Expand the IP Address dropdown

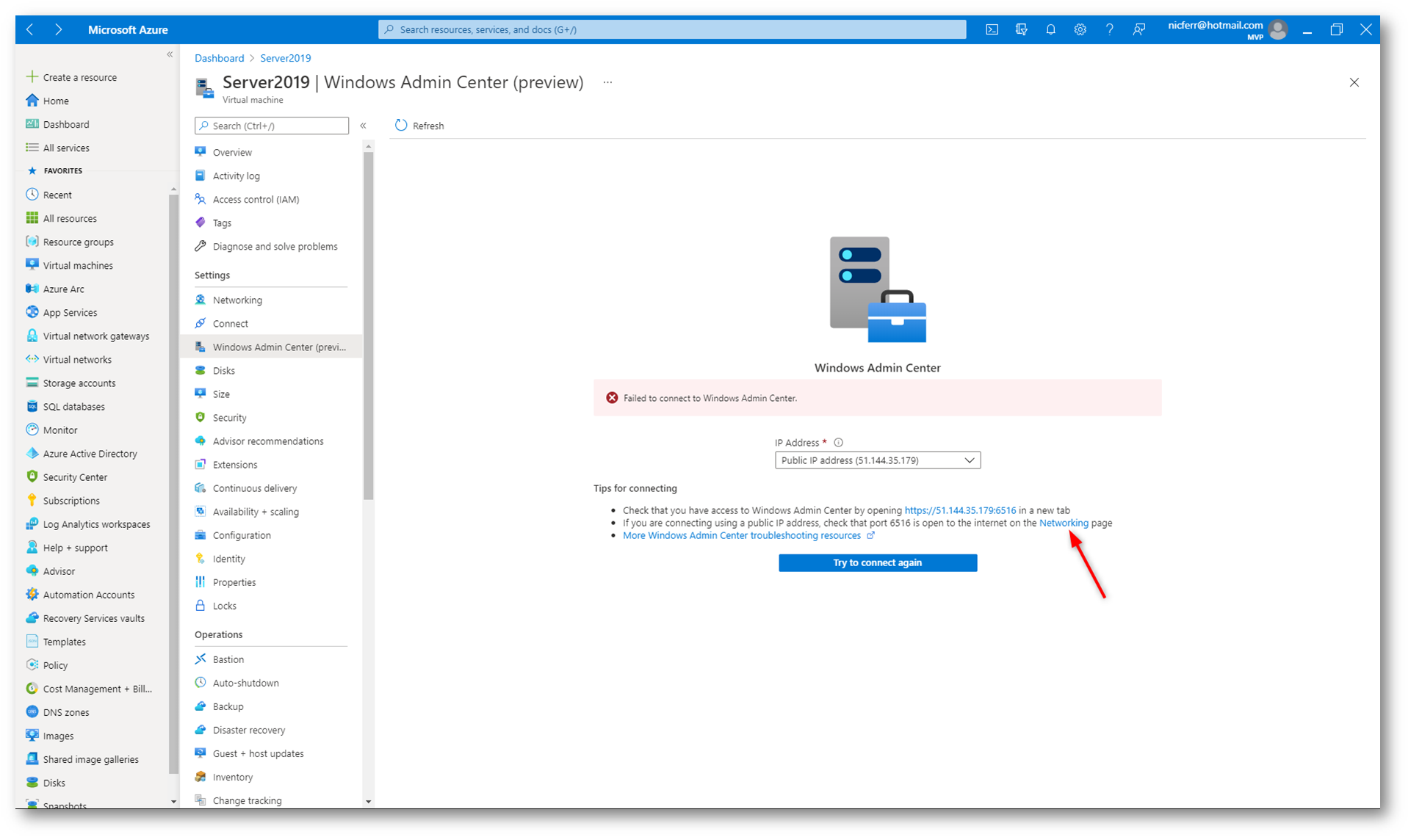[x=878, y=460]
